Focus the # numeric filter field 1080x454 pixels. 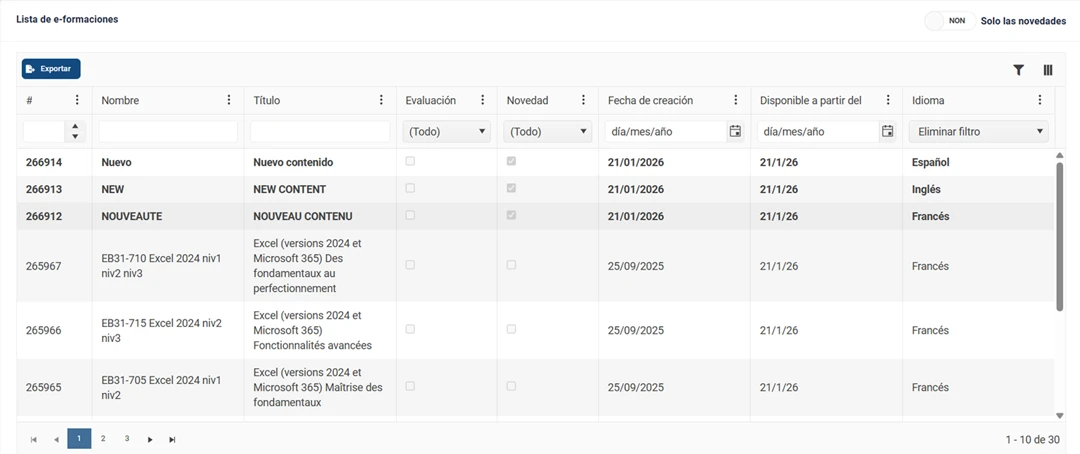[44, 132]
